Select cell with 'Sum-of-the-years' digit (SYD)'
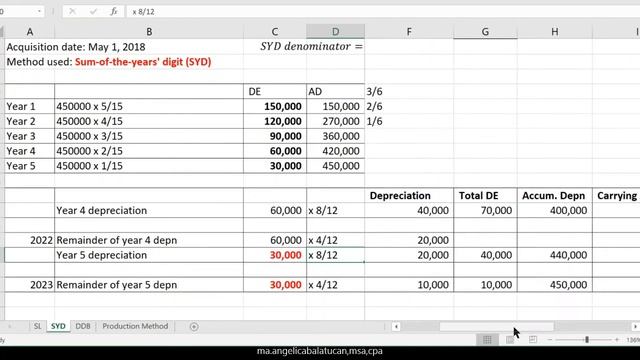 (x=143, y=62)
